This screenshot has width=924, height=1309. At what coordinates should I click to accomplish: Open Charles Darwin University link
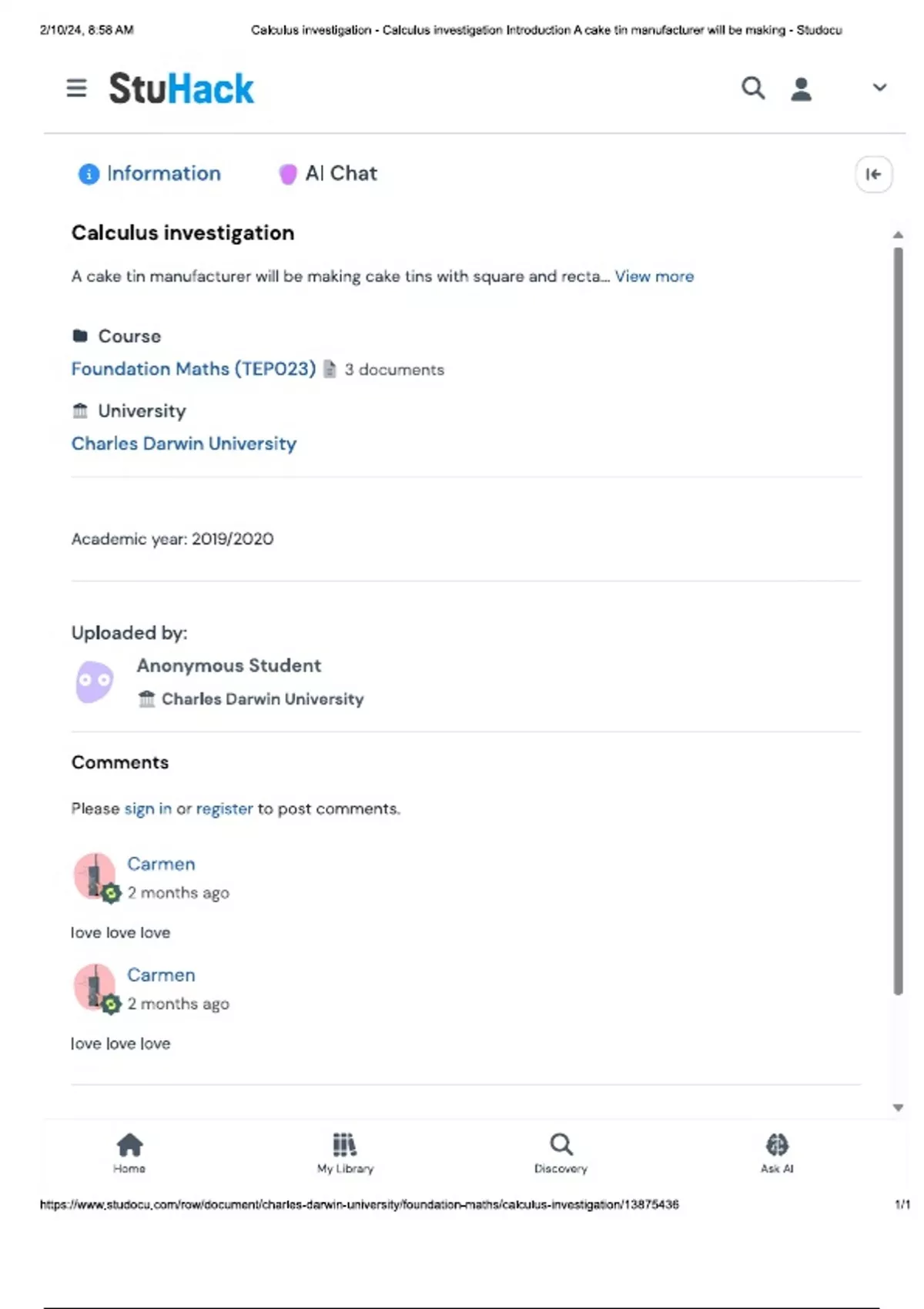click(x=183, y=444)
